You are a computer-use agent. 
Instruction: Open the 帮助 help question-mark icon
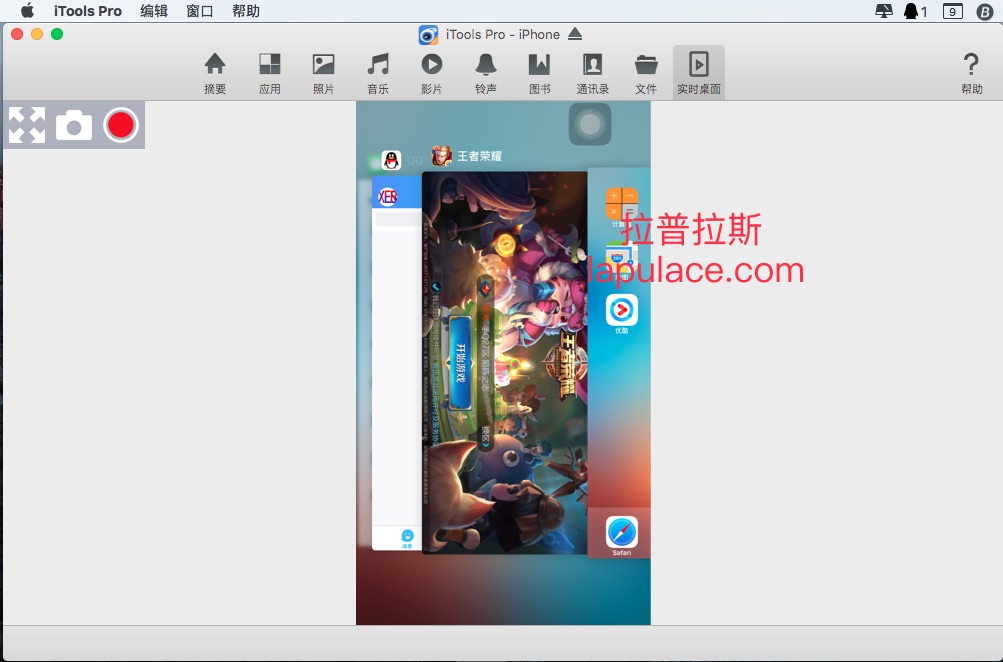point(971,74)
